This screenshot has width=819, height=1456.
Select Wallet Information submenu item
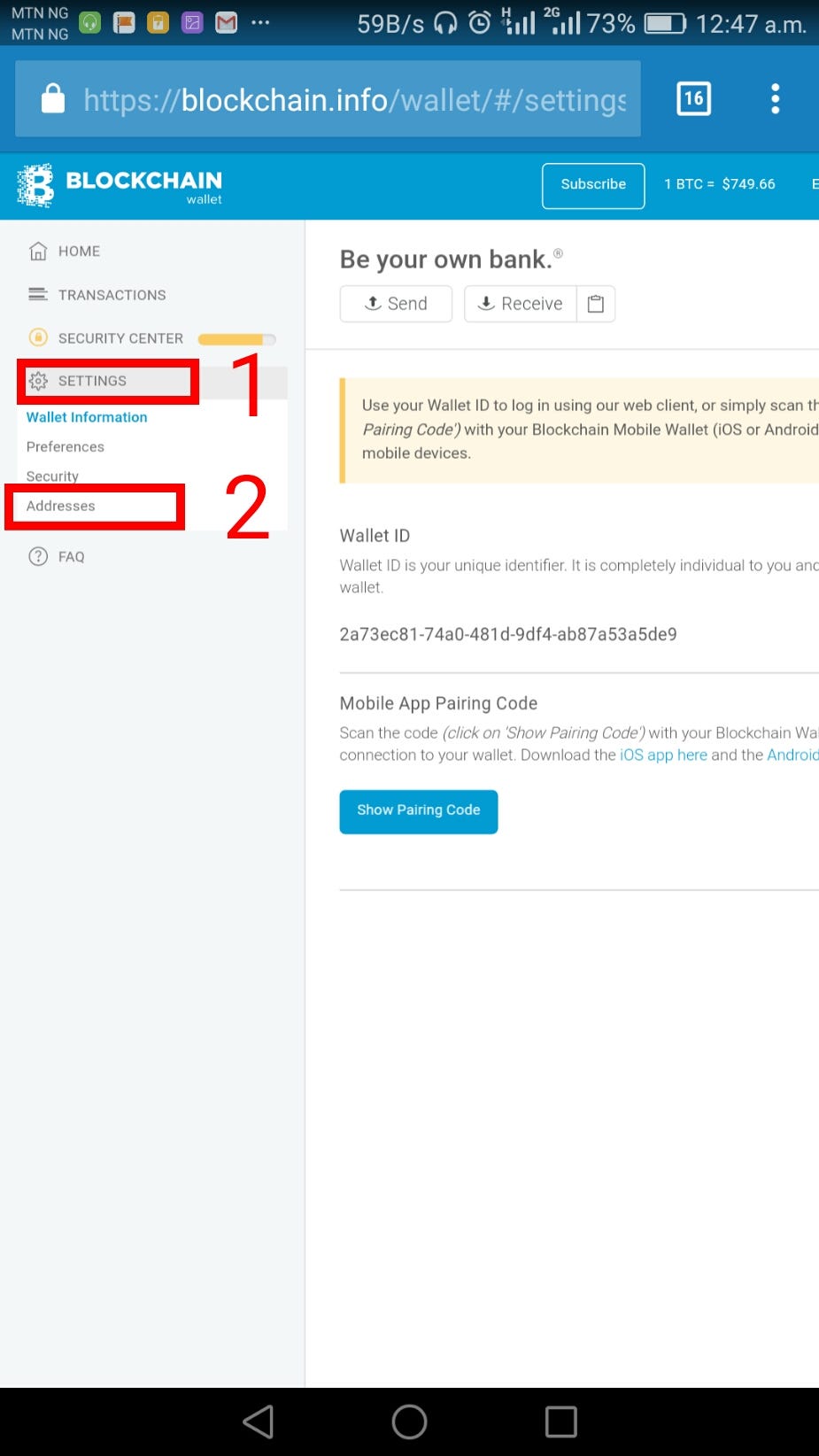click(87, 417)
